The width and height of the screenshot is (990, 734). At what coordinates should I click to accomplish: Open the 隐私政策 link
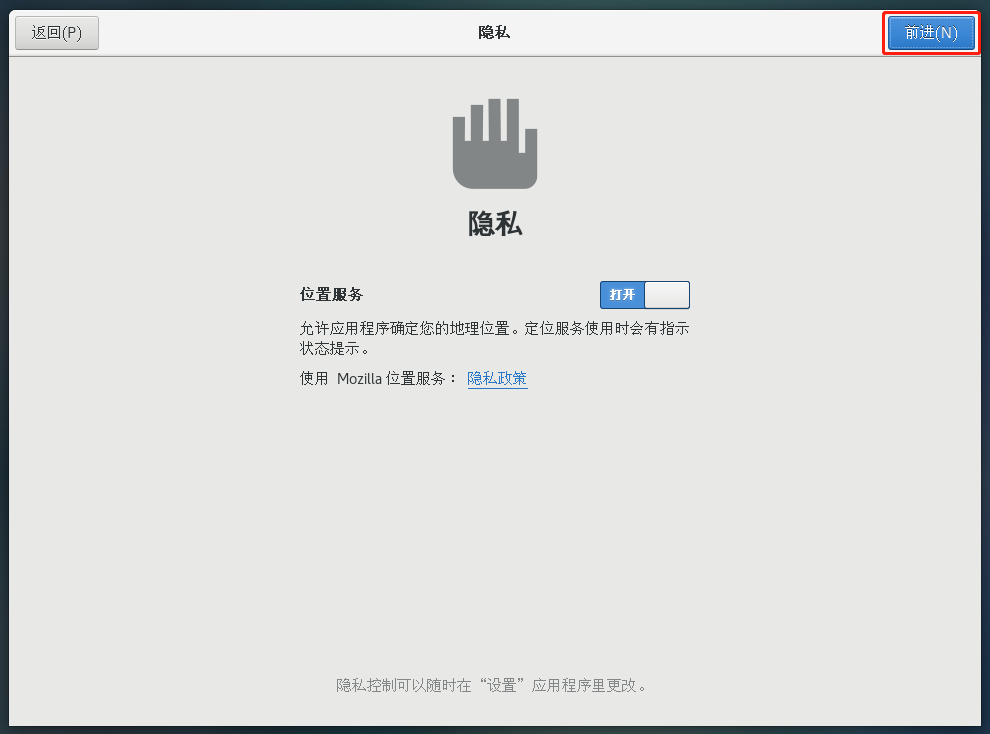coord(497,379)
